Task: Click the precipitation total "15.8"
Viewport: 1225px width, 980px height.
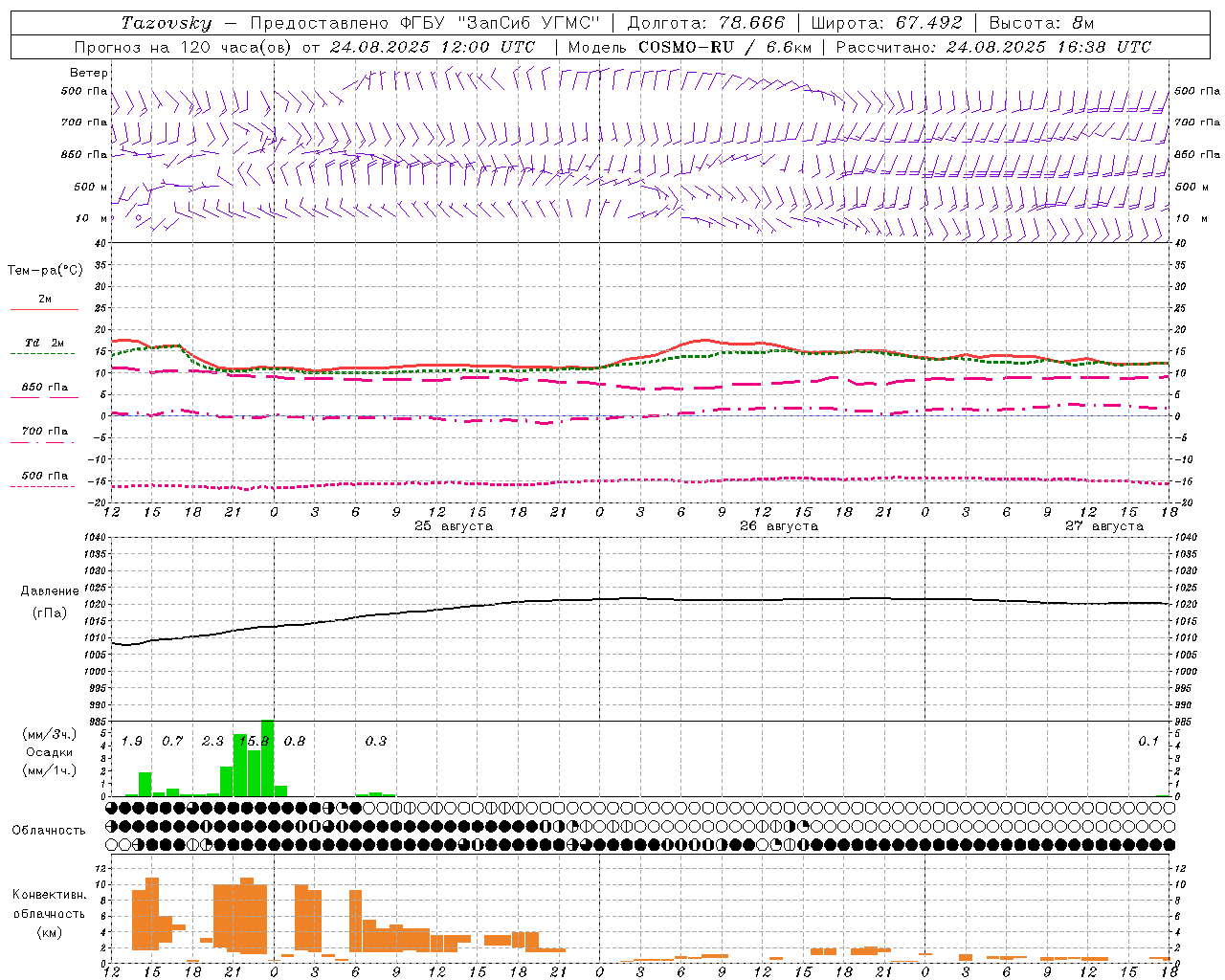Action: point(254,742)
